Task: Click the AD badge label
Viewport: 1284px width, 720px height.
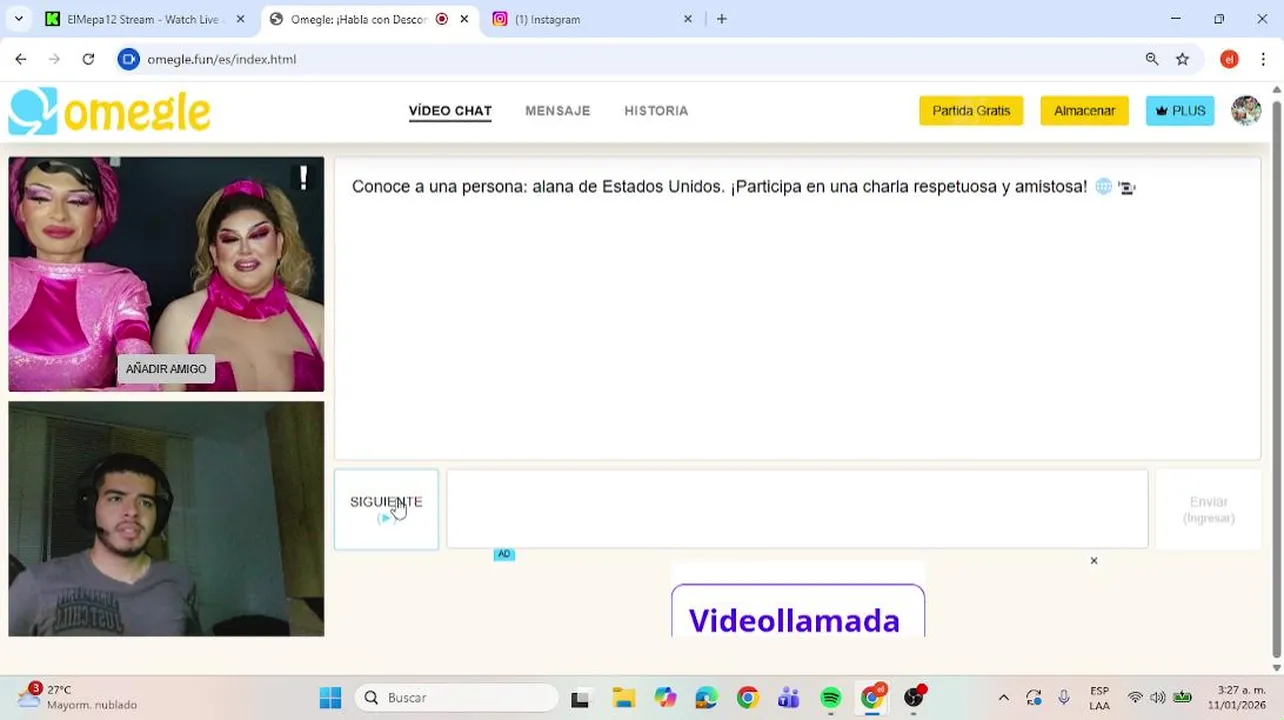Action: pos(504,554)
